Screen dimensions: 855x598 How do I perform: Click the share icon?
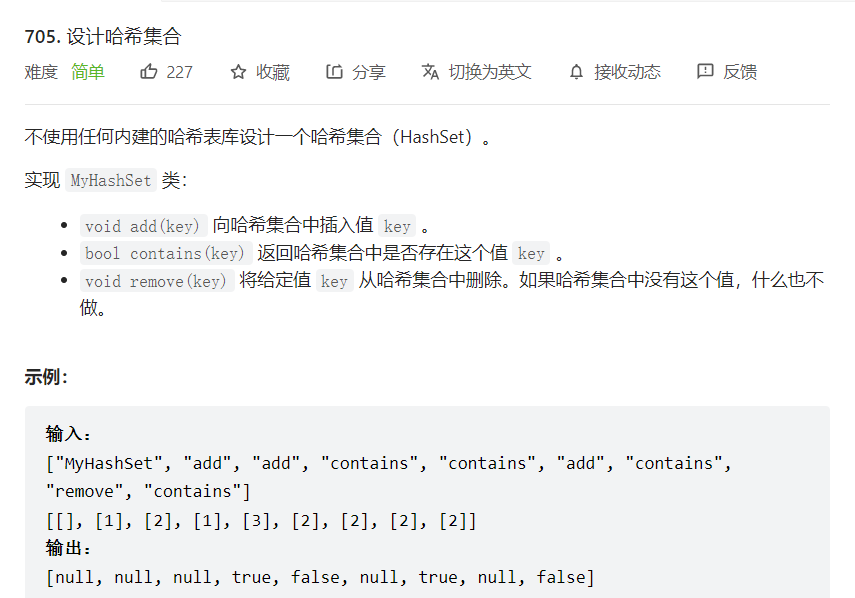click(x=334, y=71)
